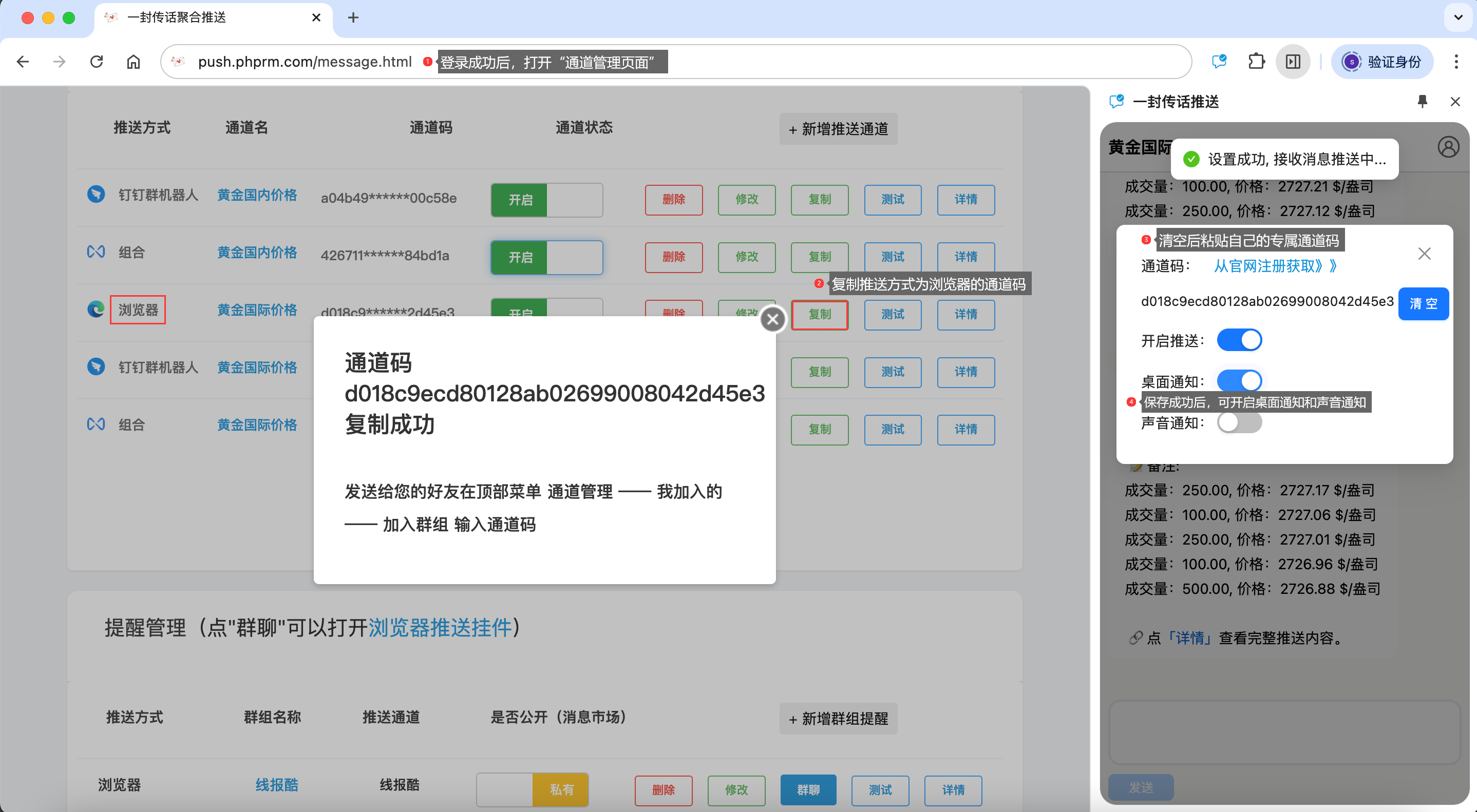
Task: Close the 通道码 copy success popup
Action: 772,319
